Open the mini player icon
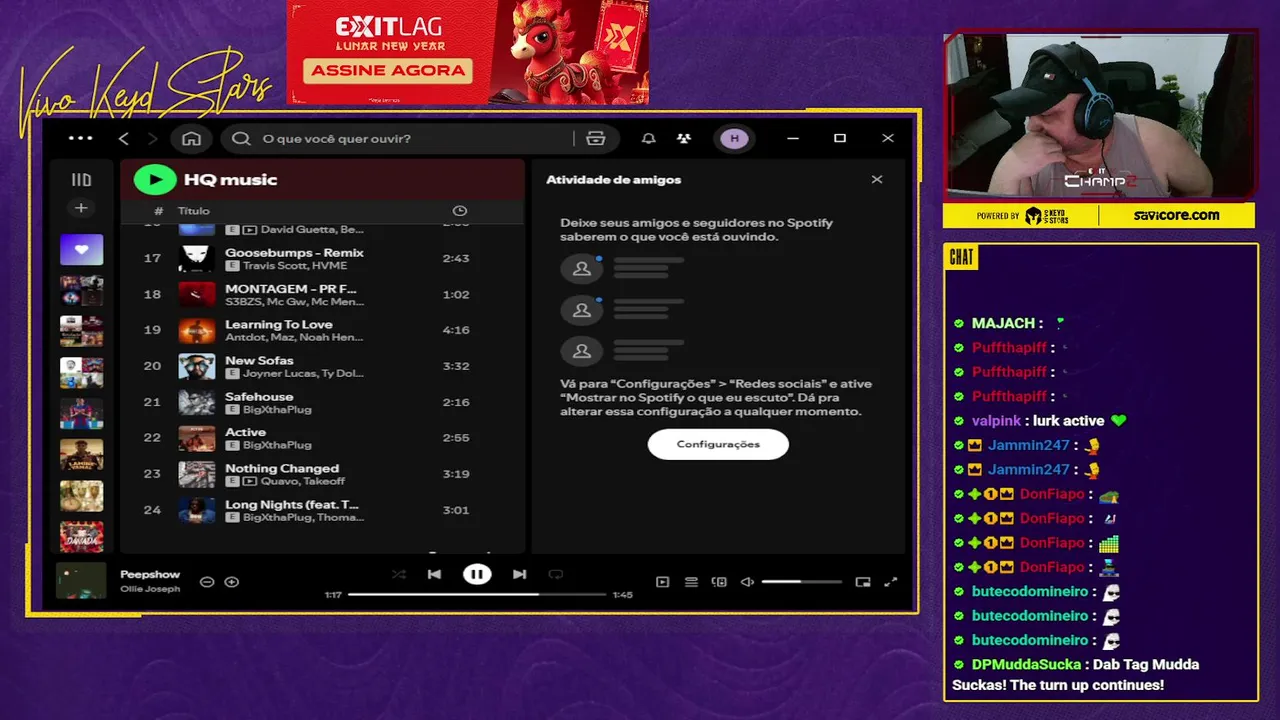 tap(863, 582)
